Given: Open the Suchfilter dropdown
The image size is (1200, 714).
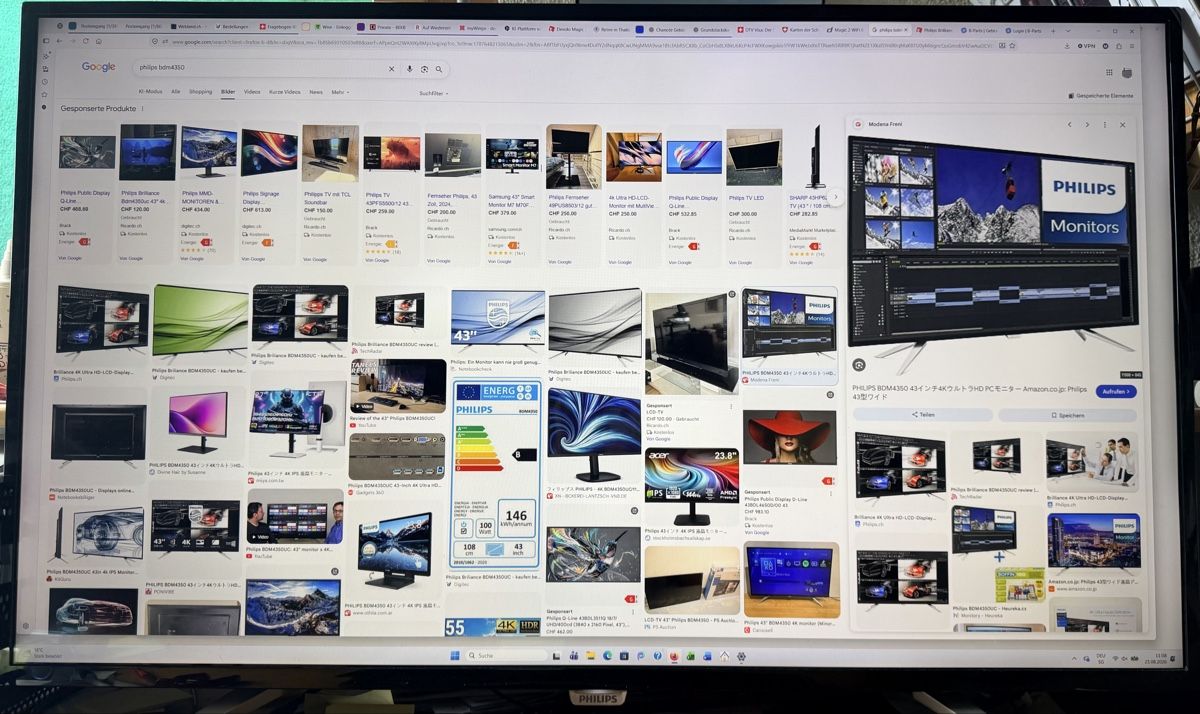Looking at the screenshot, I should (434, 93).
